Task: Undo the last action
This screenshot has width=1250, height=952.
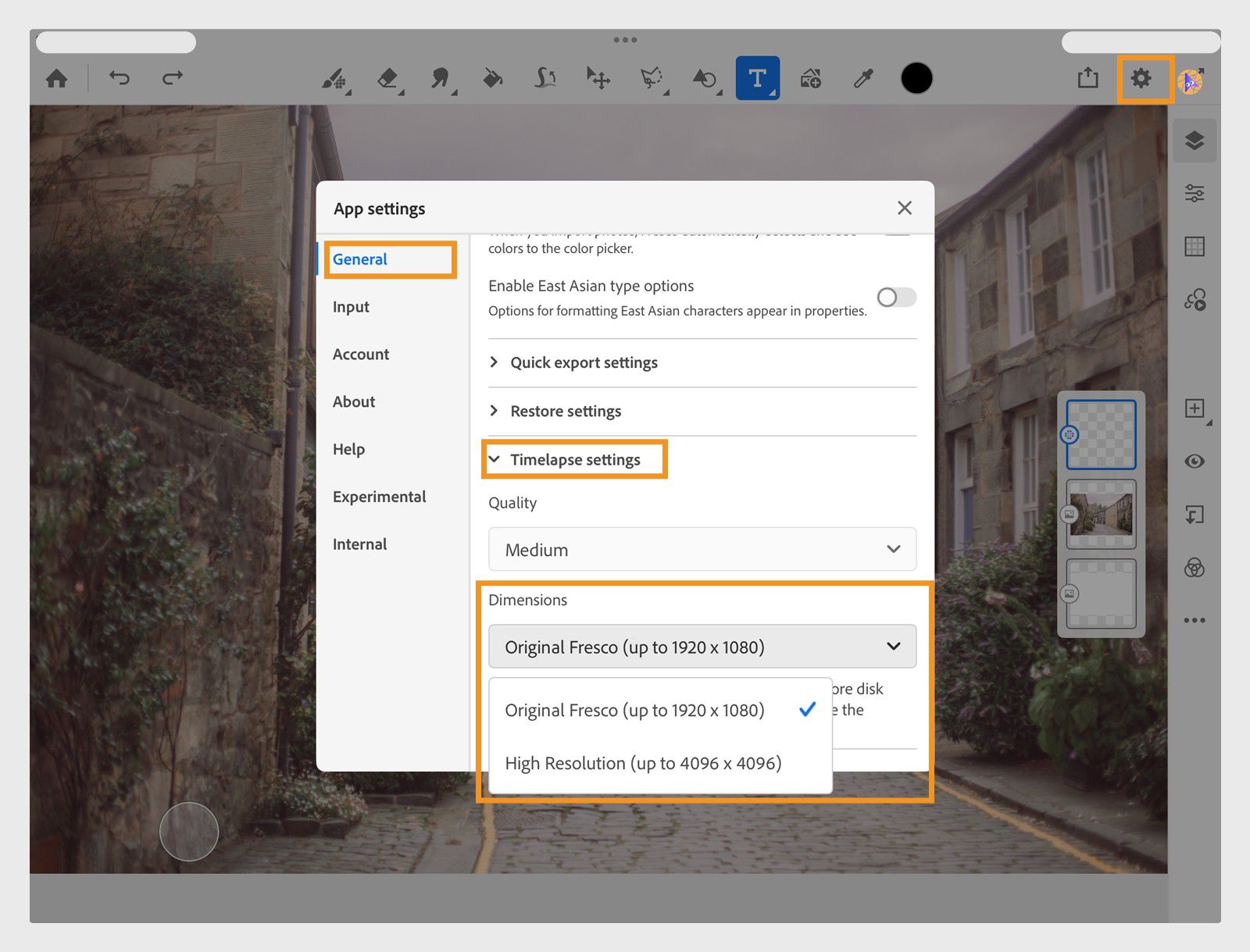Action: (120, 77)
